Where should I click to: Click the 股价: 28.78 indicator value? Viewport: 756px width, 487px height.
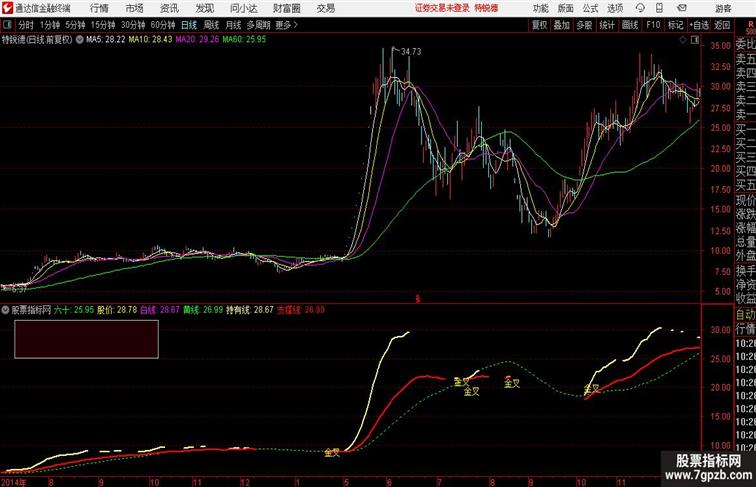click(x=117, y=310)
